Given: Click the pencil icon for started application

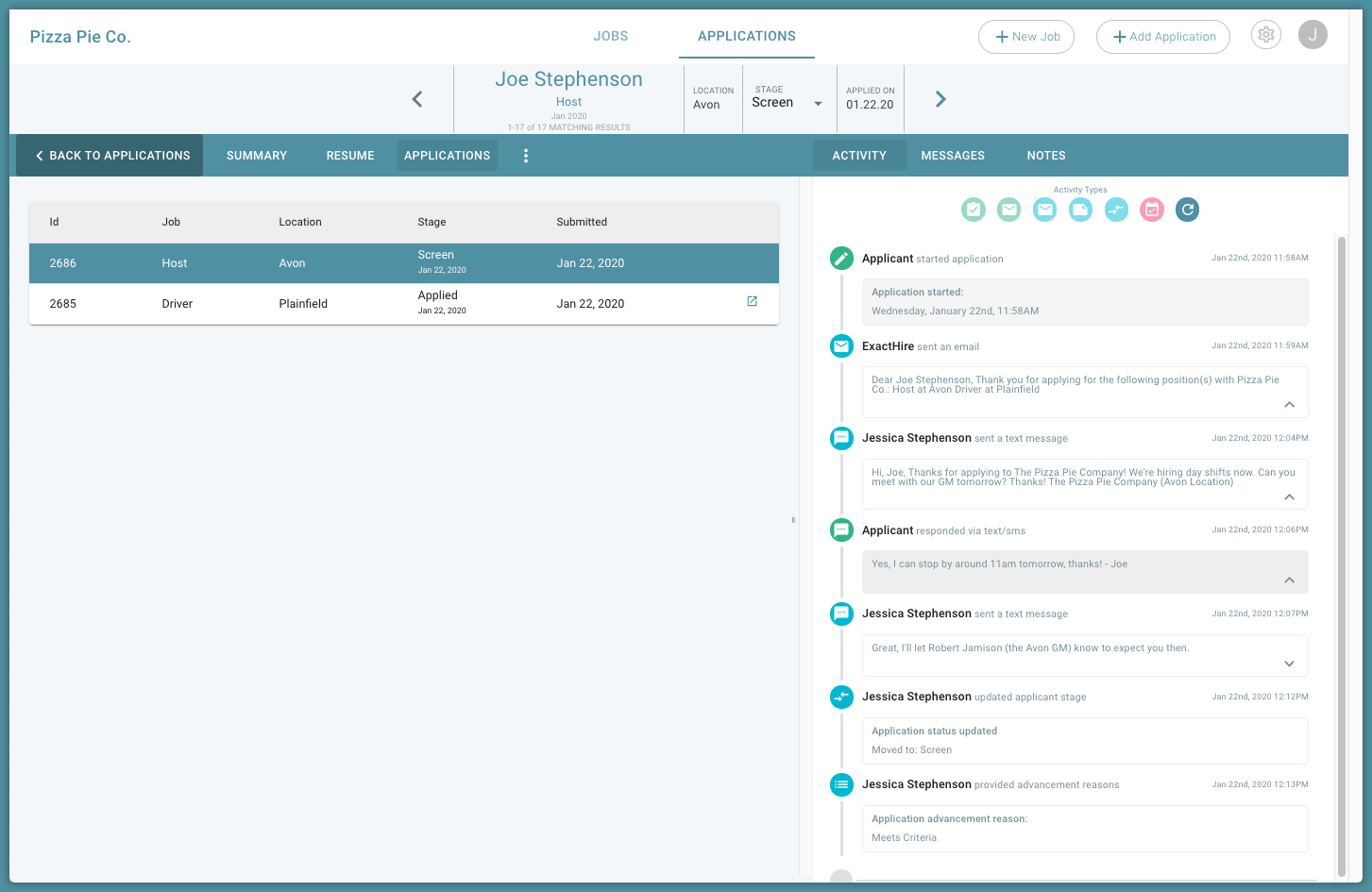Looking at the screenshot, I should pos(841,258).
